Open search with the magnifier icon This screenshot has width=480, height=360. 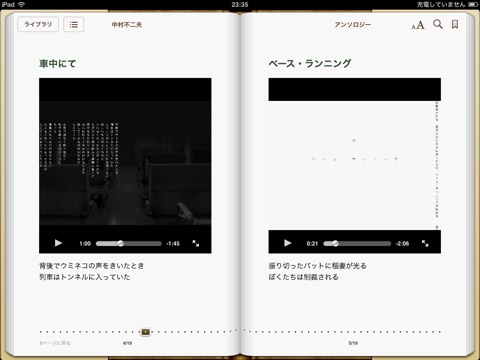pyautogui.click(x=438, y=24)
